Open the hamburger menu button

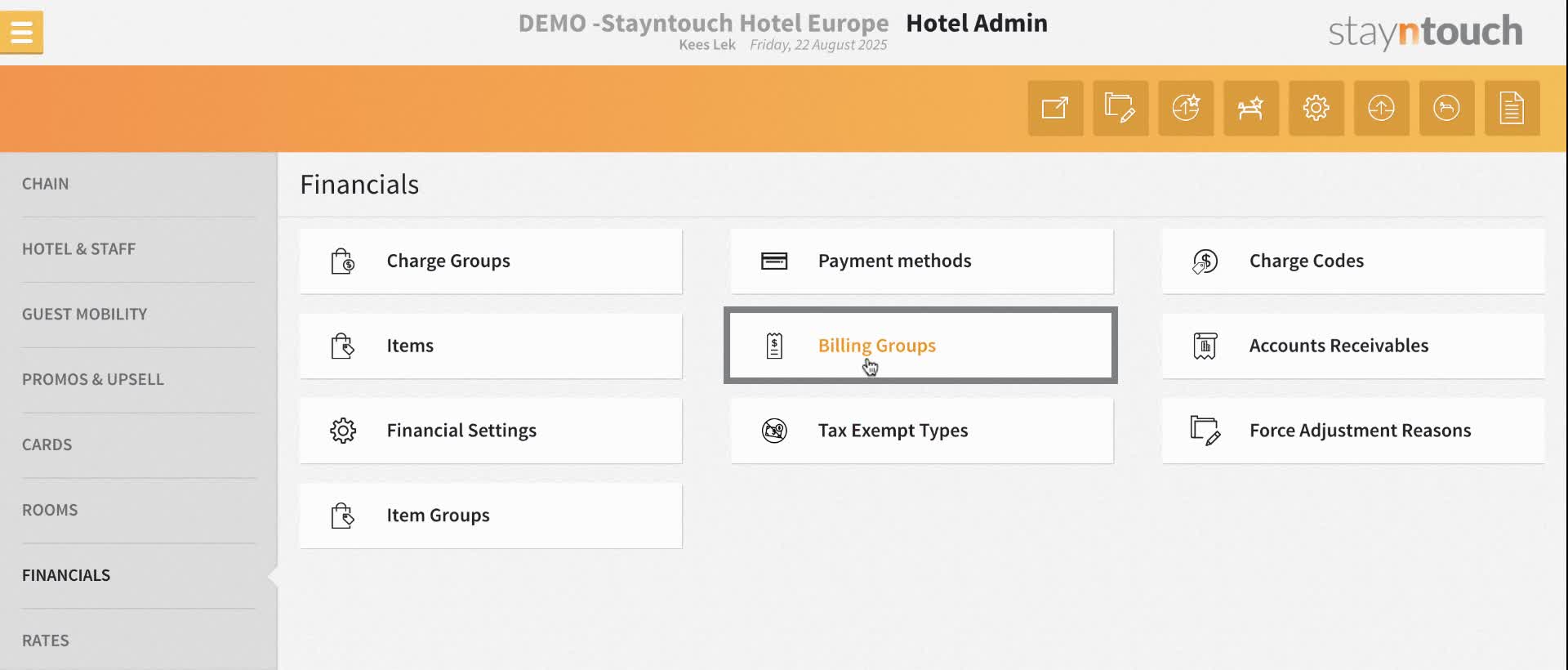coord(21,33)
